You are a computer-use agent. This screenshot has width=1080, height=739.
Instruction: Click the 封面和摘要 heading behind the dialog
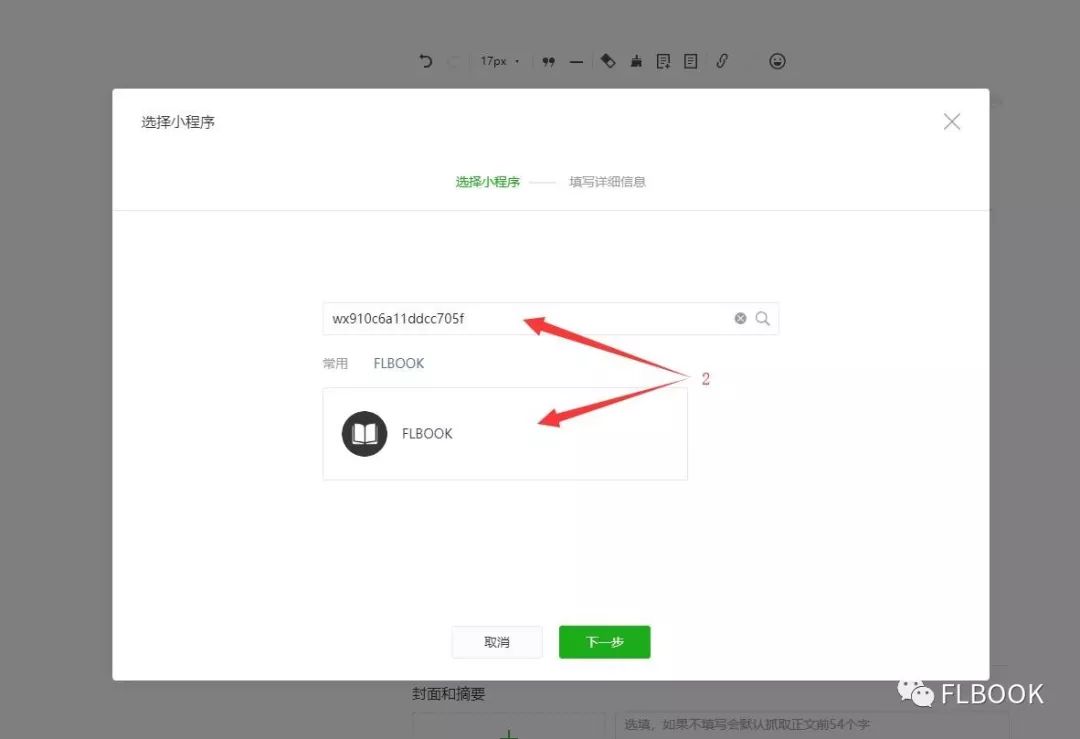click(448, 694)
